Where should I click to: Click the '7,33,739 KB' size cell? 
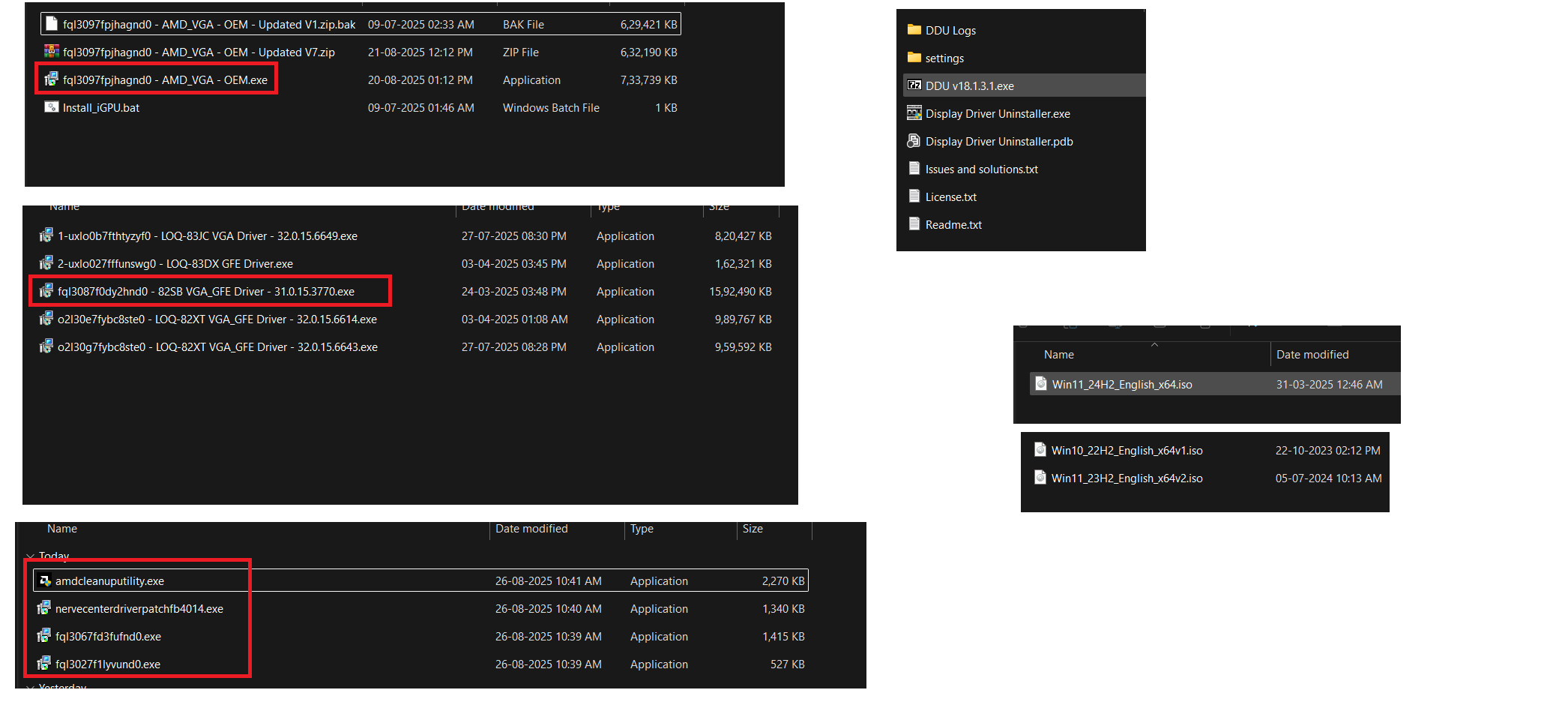648,80
